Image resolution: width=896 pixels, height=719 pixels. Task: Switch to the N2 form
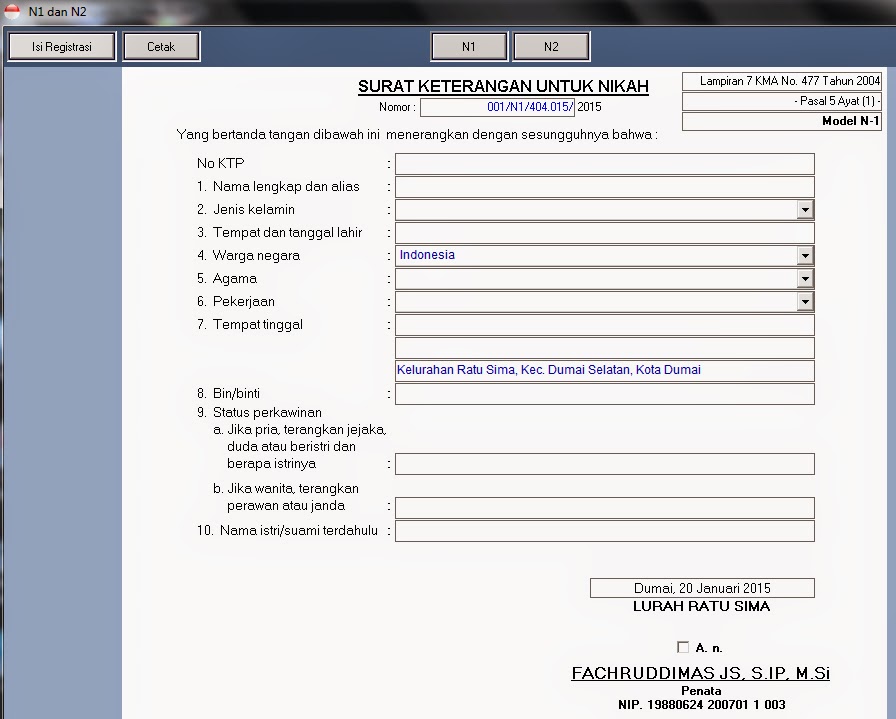click(551, 46)
